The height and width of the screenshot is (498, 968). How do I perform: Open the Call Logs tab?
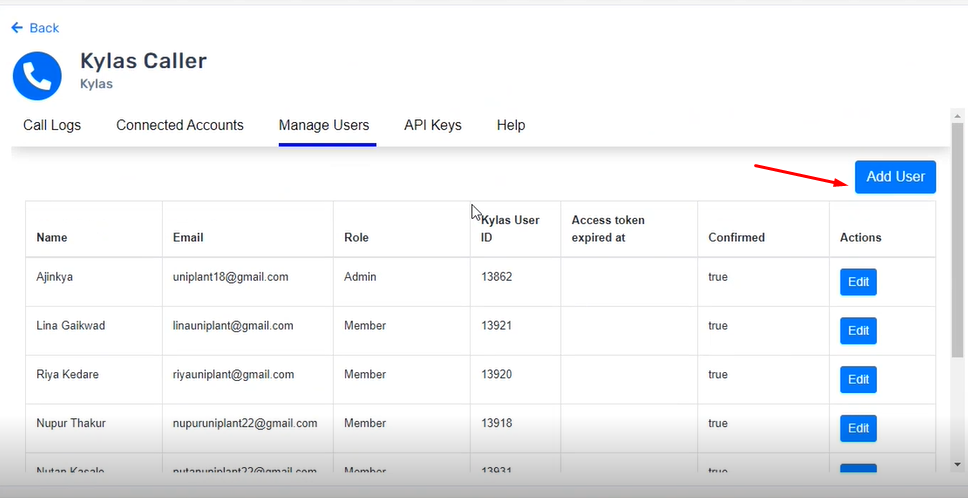(x=52, y=125)
